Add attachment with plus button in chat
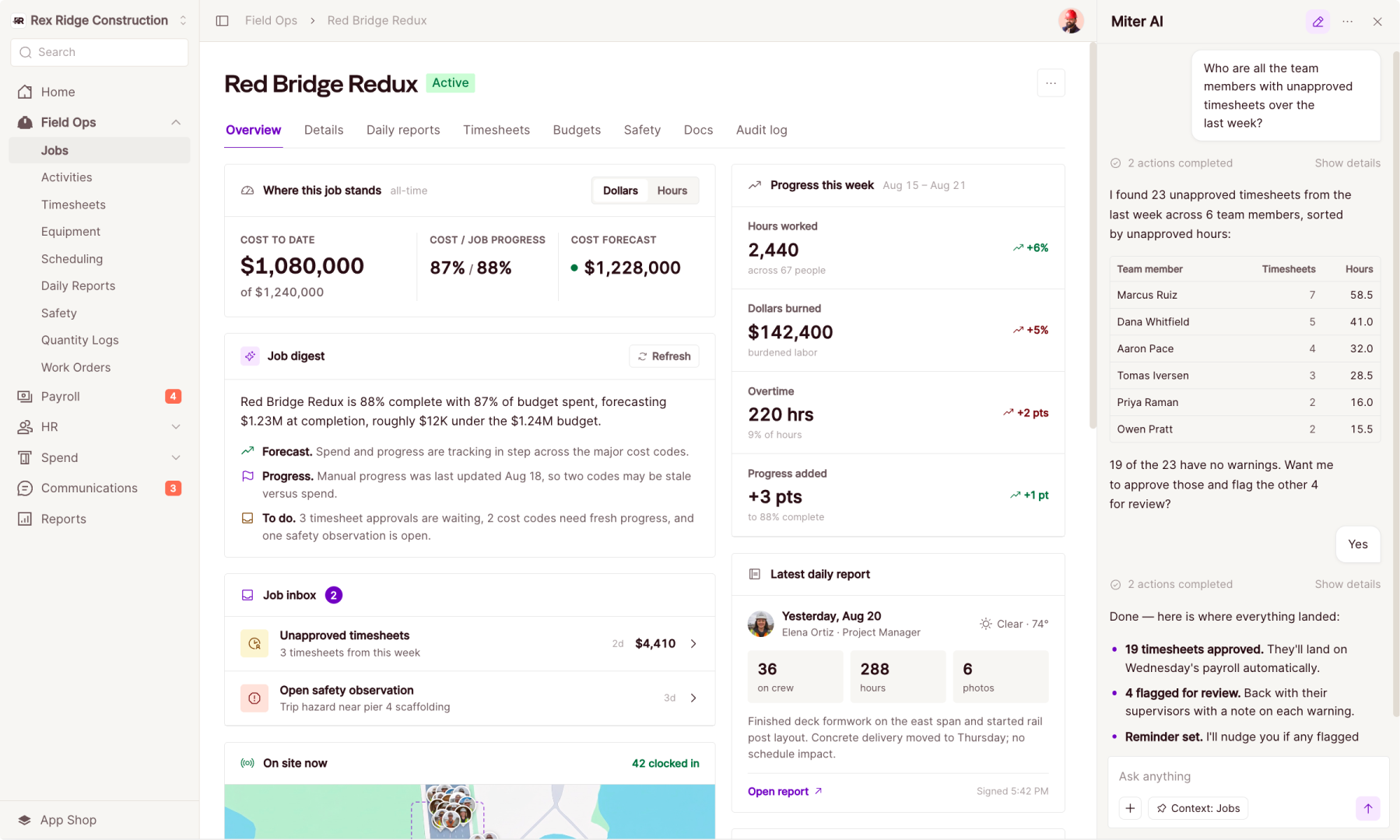This screenshot has width=1400, height=840. click(1130, 808)
